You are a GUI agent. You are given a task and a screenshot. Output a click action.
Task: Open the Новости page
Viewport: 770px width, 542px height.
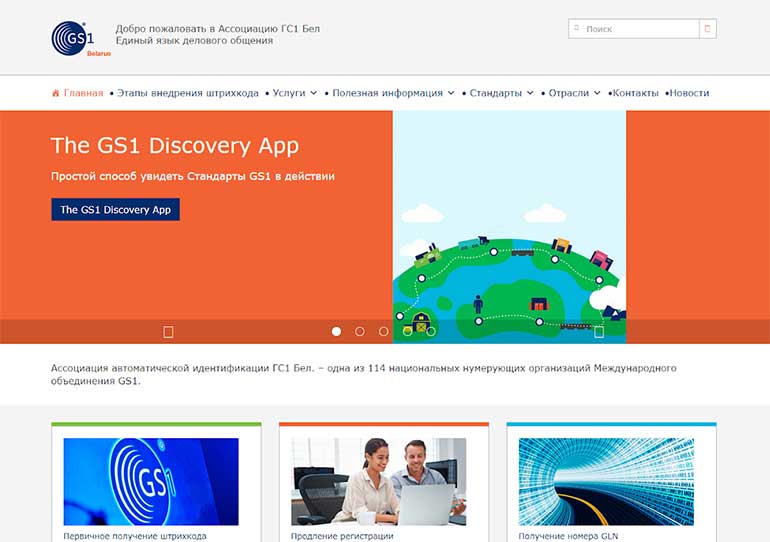689,93
